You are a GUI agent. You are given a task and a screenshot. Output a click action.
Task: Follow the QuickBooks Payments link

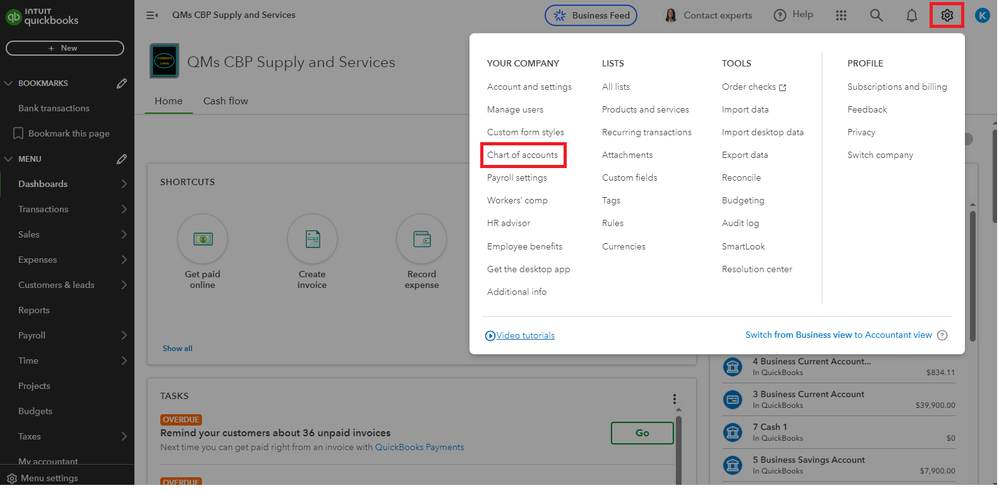[x=419, y=447]
